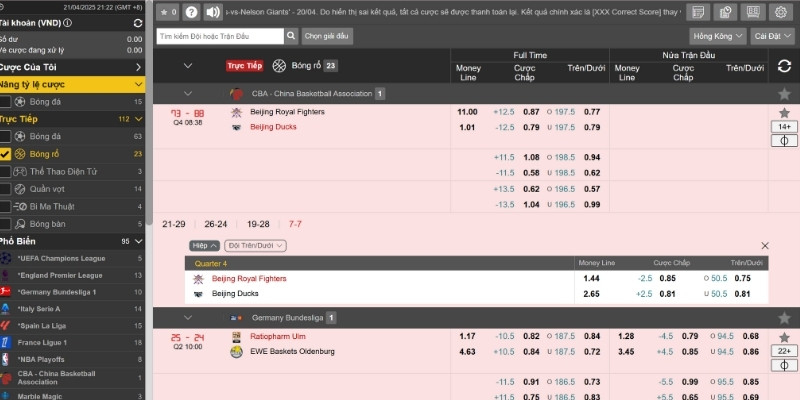The width and height of the screenshot is (800, 400).
Task: Select Ratiopharm Ulm half-time money line 1.28
Action: 626,336
